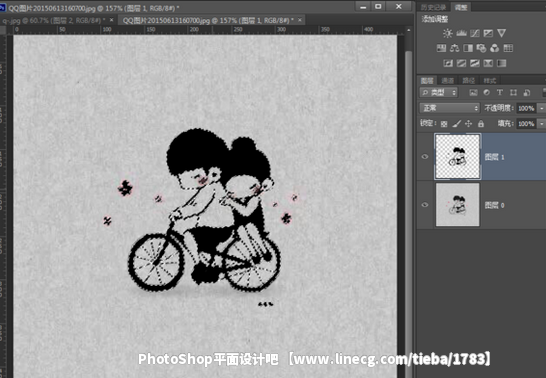Open the 正常 blend mode dropdown
Screen dimensions: 546x378
pyautogui.click(x=450, y=108)
